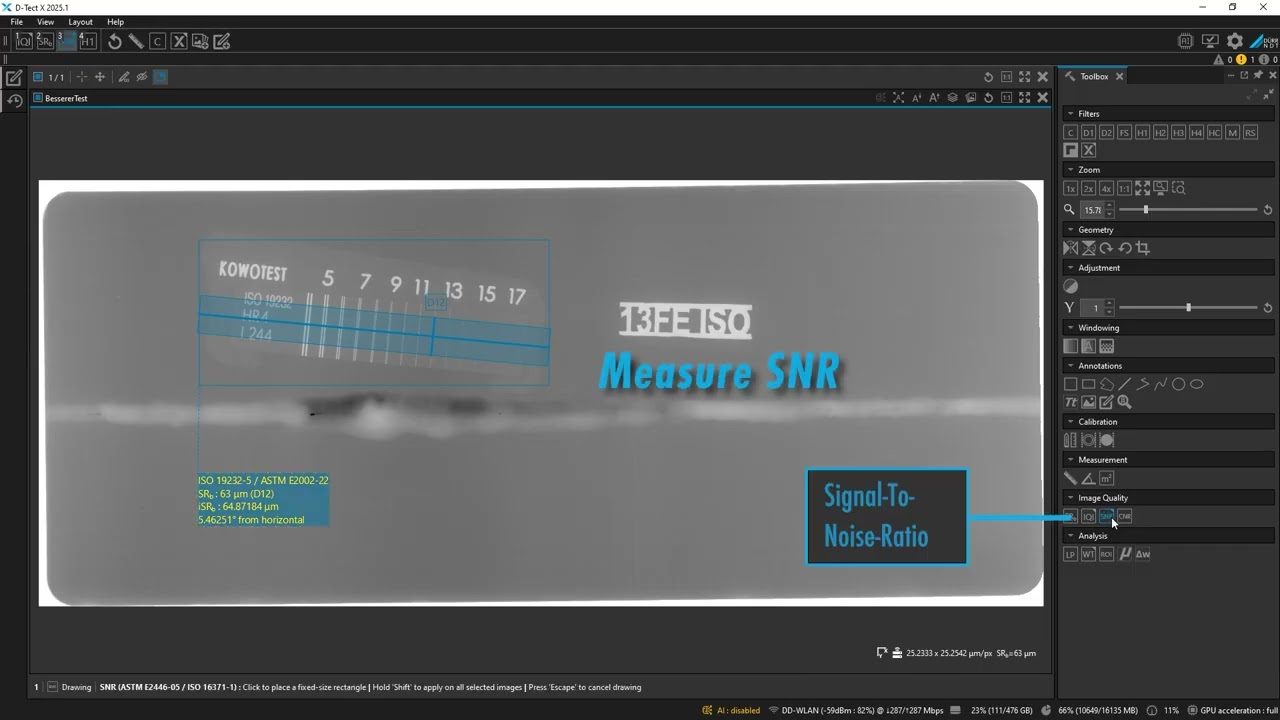Select the area m² measurement tool

1106,478
